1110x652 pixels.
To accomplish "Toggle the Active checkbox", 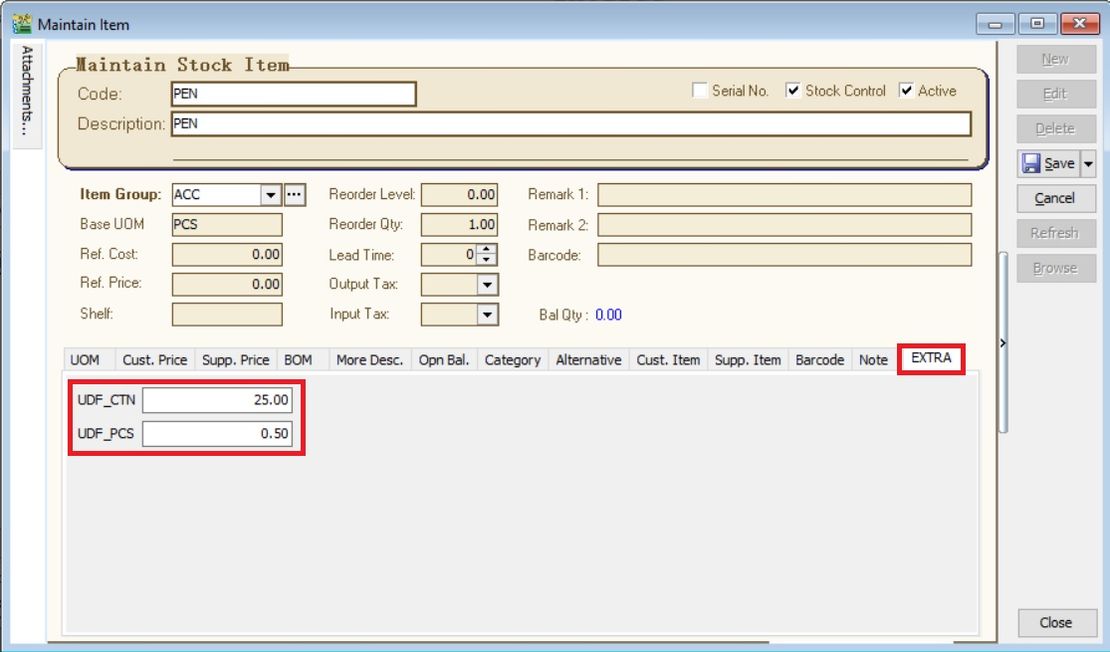I will click(906, 91).
